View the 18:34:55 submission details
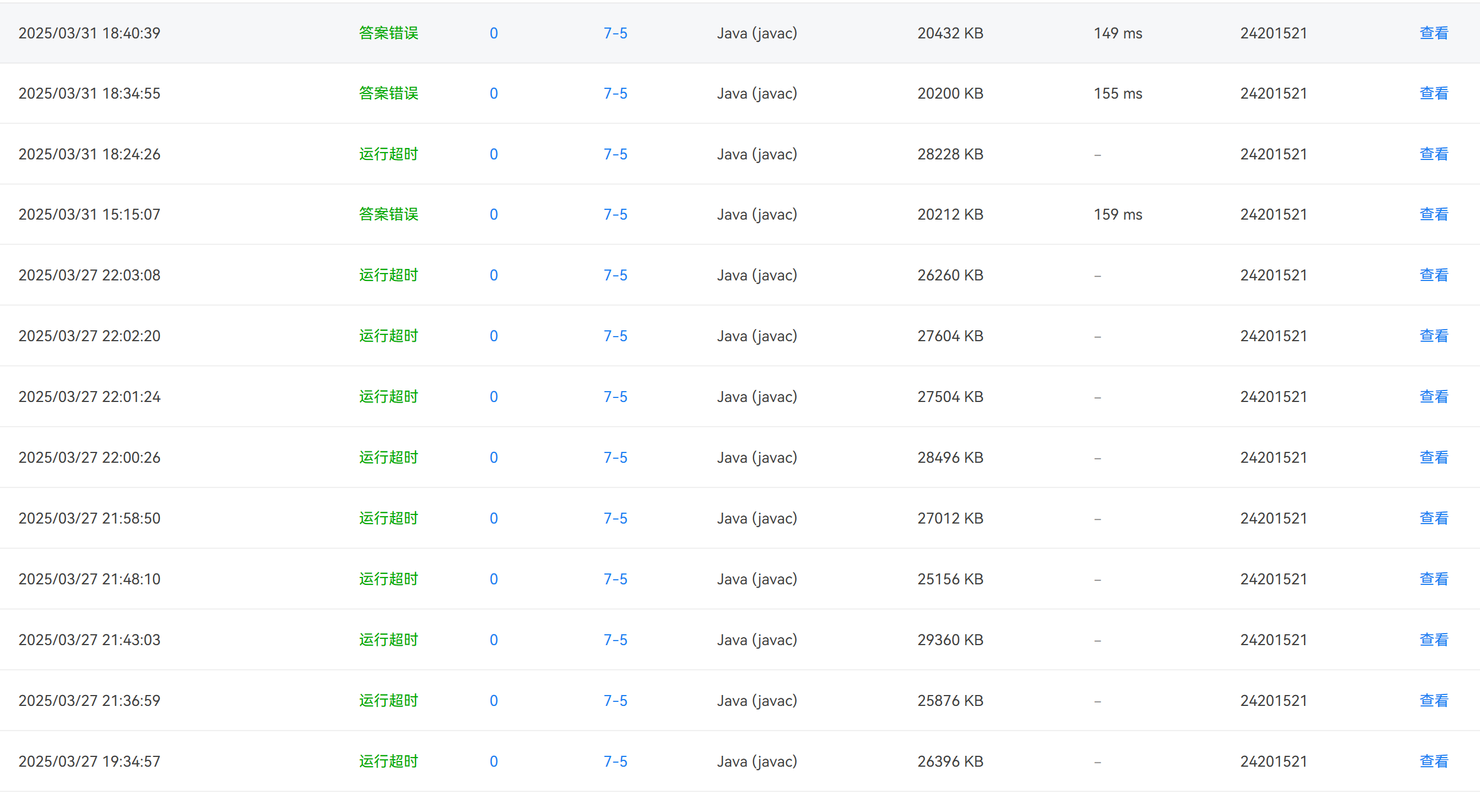Image resolution: width=1480 pixels, height=812 pixels. (1434, 93)
